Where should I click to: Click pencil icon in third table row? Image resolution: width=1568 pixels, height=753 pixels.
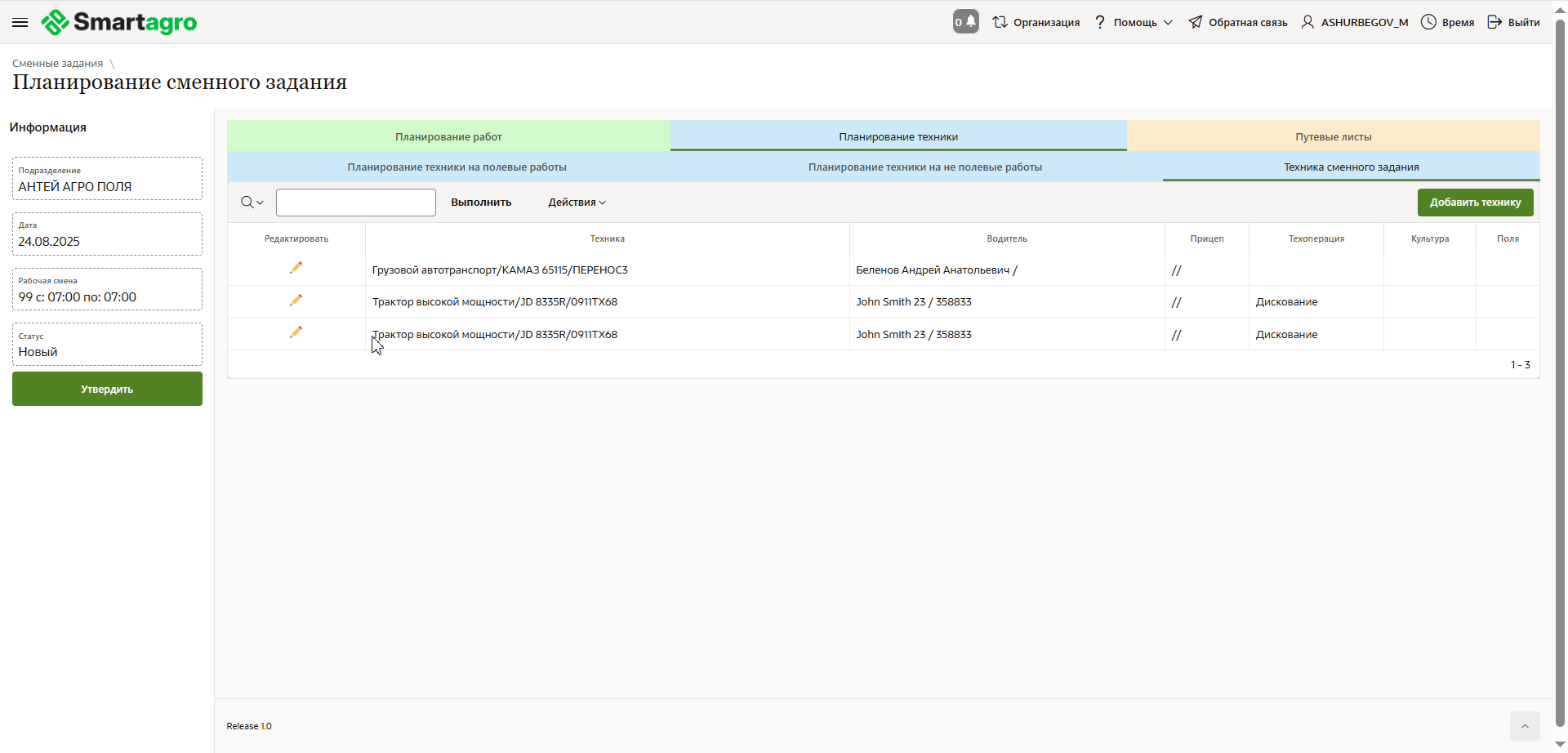click(x=296, y=332)
